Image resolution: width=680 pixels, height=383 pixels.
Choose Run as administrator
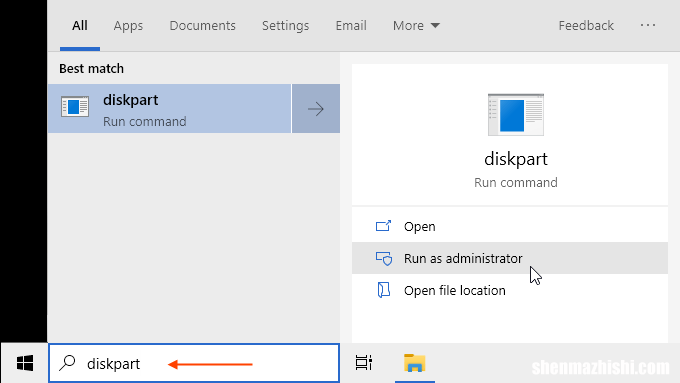pyautogui.click(x=510, y=258)
